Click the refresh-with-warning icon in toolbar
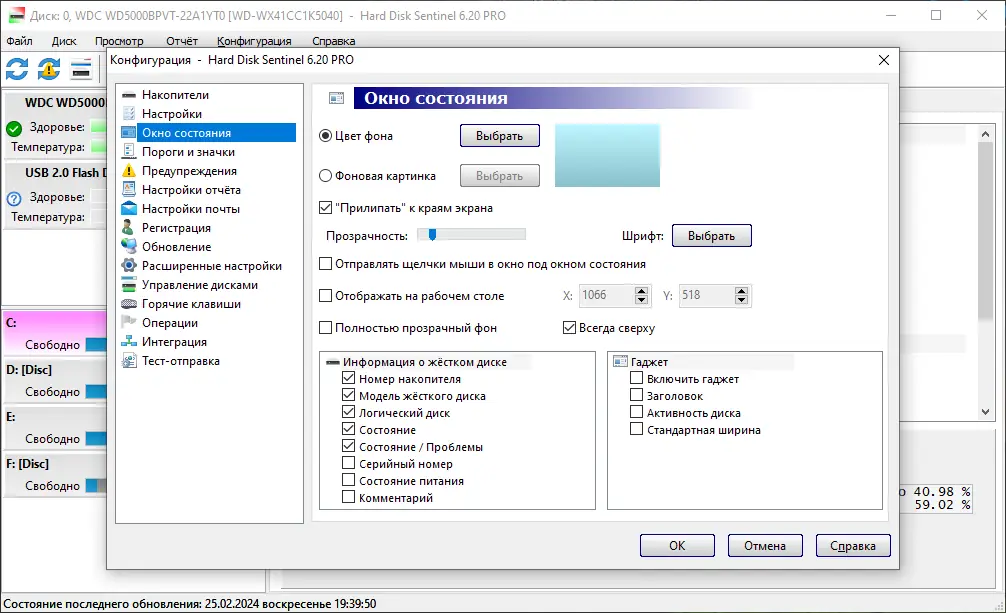The height and width of the screenshot is (613, 1006). (x=49, y=69)
